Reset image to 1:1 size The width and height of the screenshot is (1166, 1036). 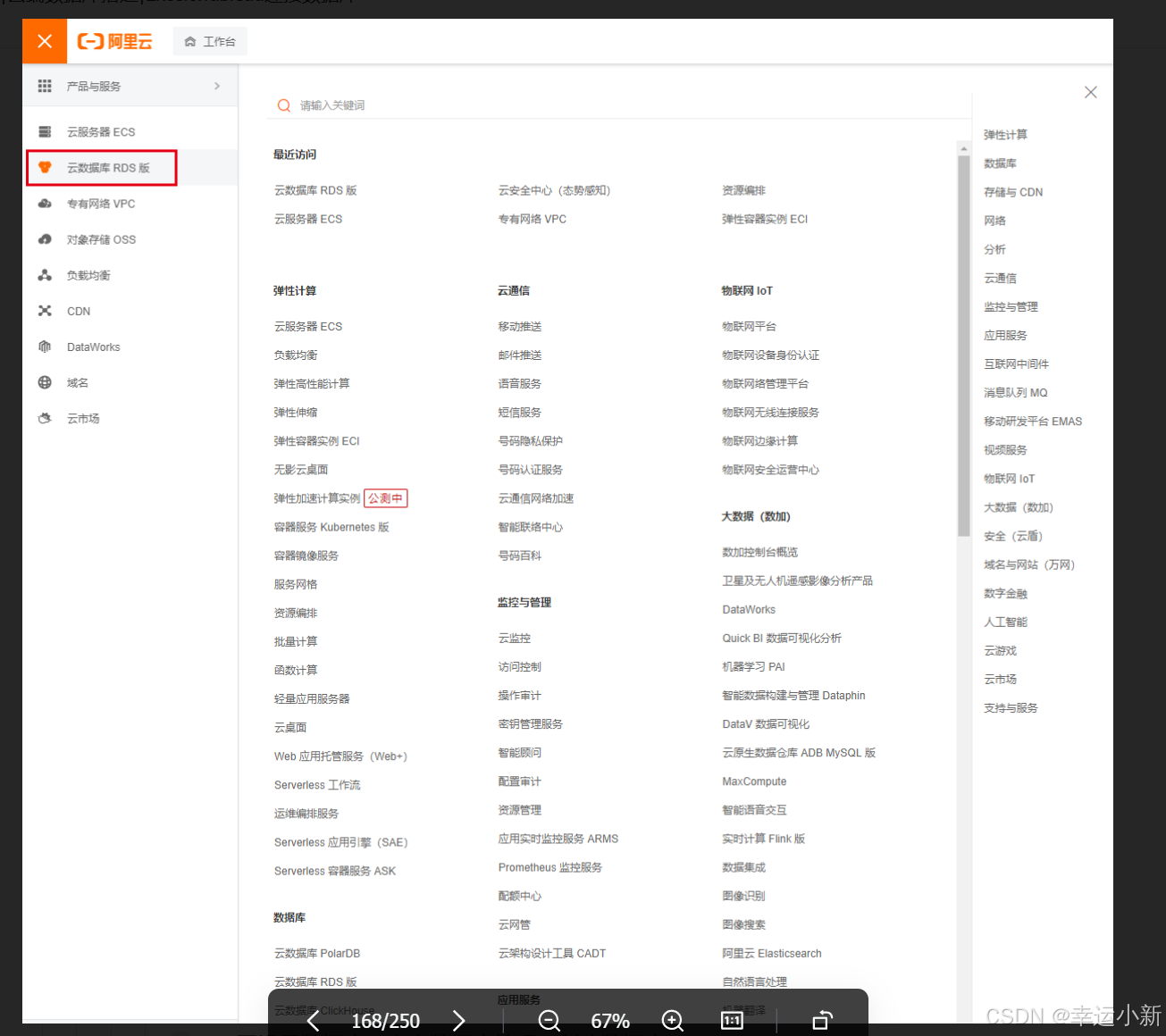click(x=732, y=1021)
